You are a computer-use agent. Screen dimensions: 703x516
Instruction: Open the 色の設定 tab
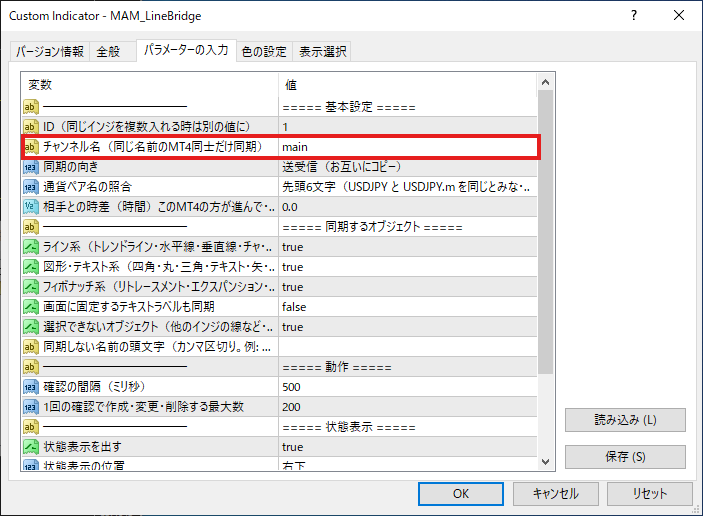click(264, 52)
